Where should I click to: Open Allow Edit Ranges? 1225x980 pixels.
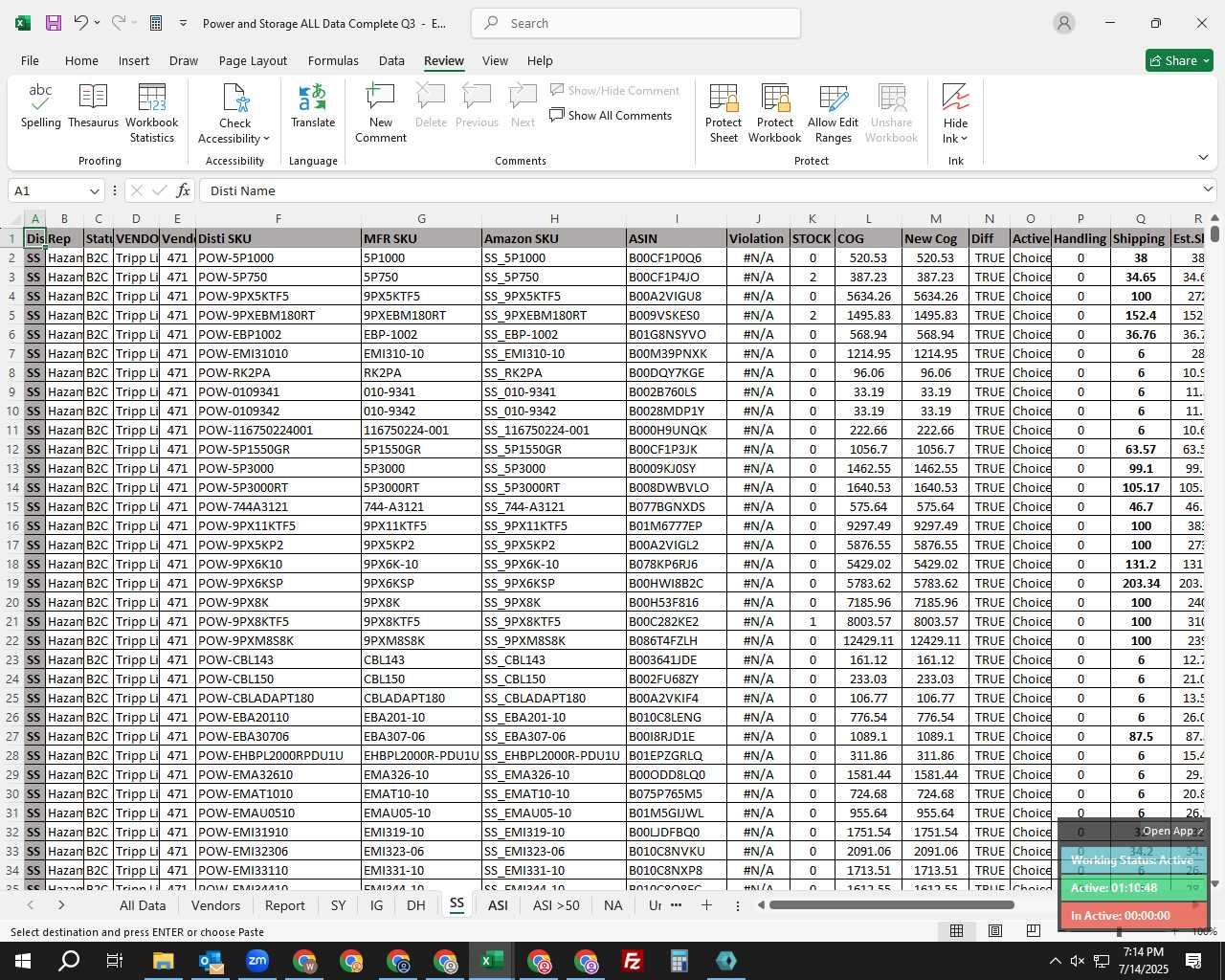834,113
